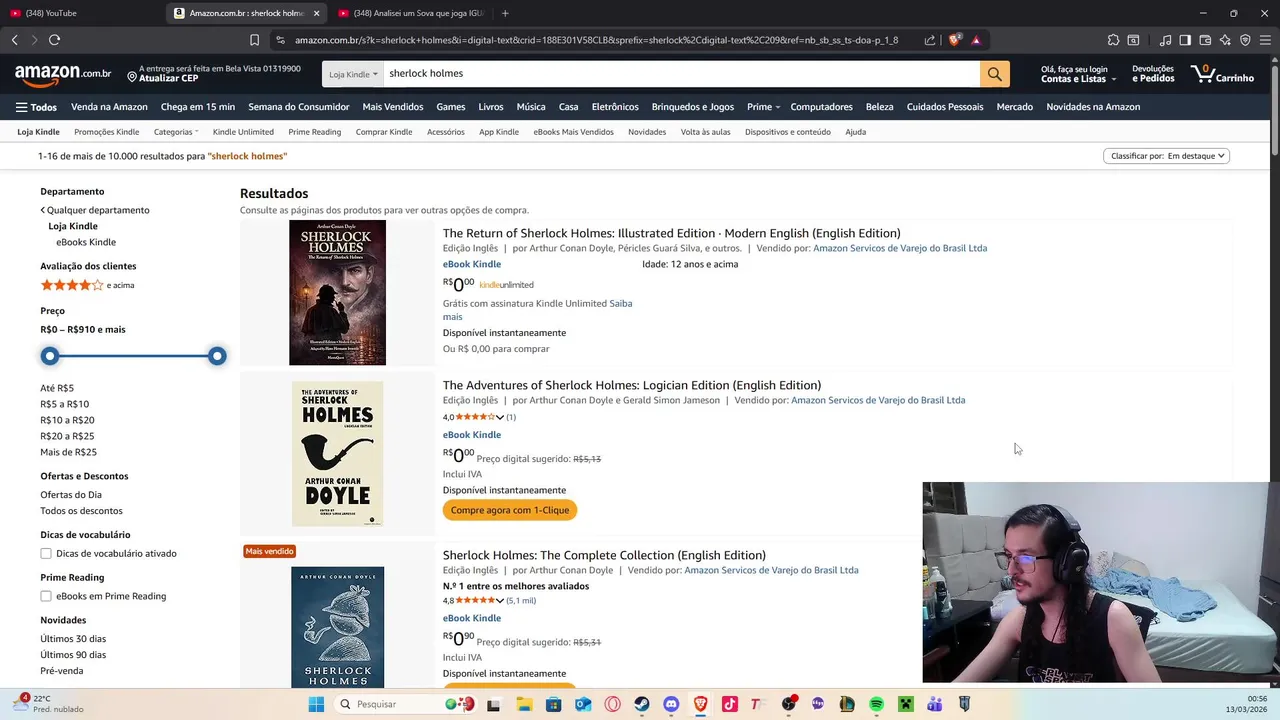Check eBooks em Prime Reading filter

pos(46,596)
